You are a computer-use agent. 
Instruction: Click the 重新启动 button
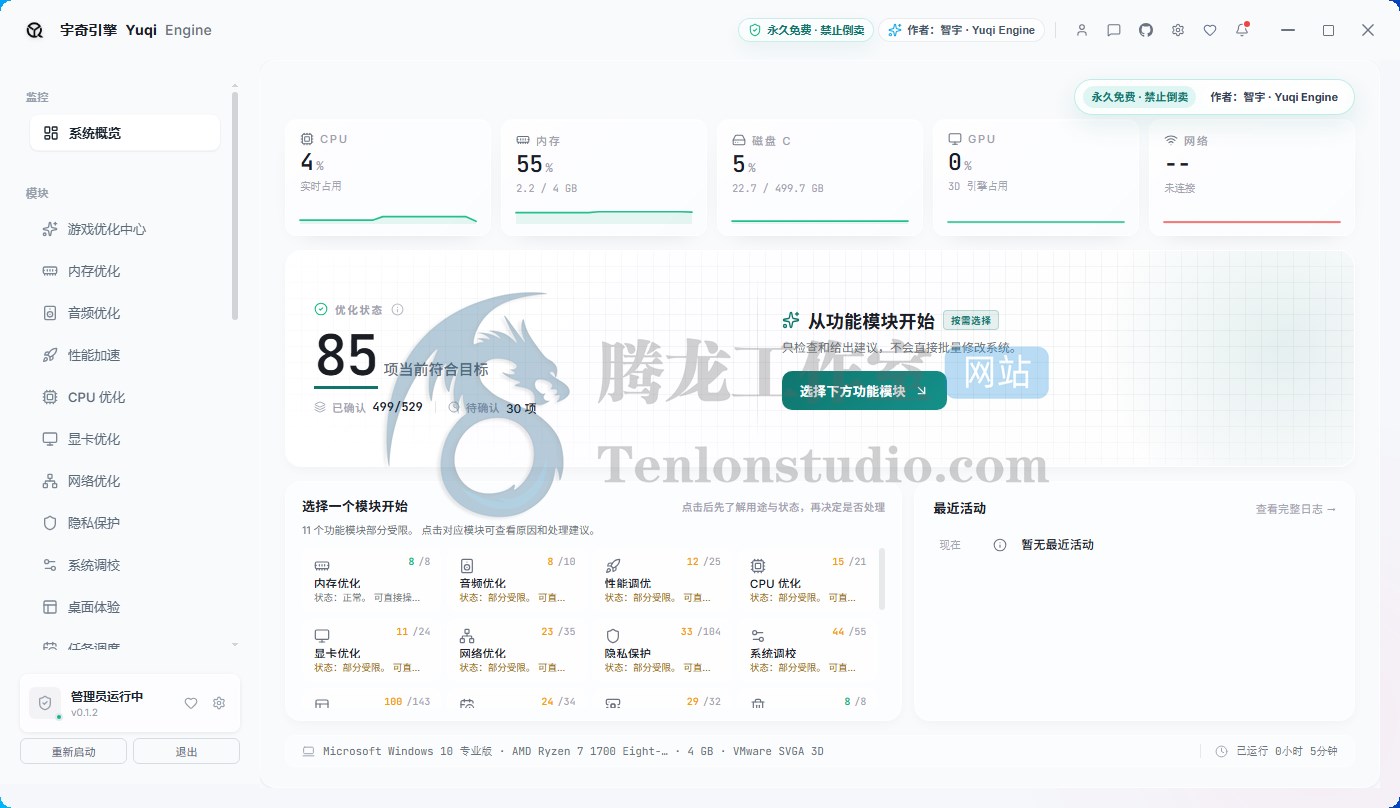(73, 751)
